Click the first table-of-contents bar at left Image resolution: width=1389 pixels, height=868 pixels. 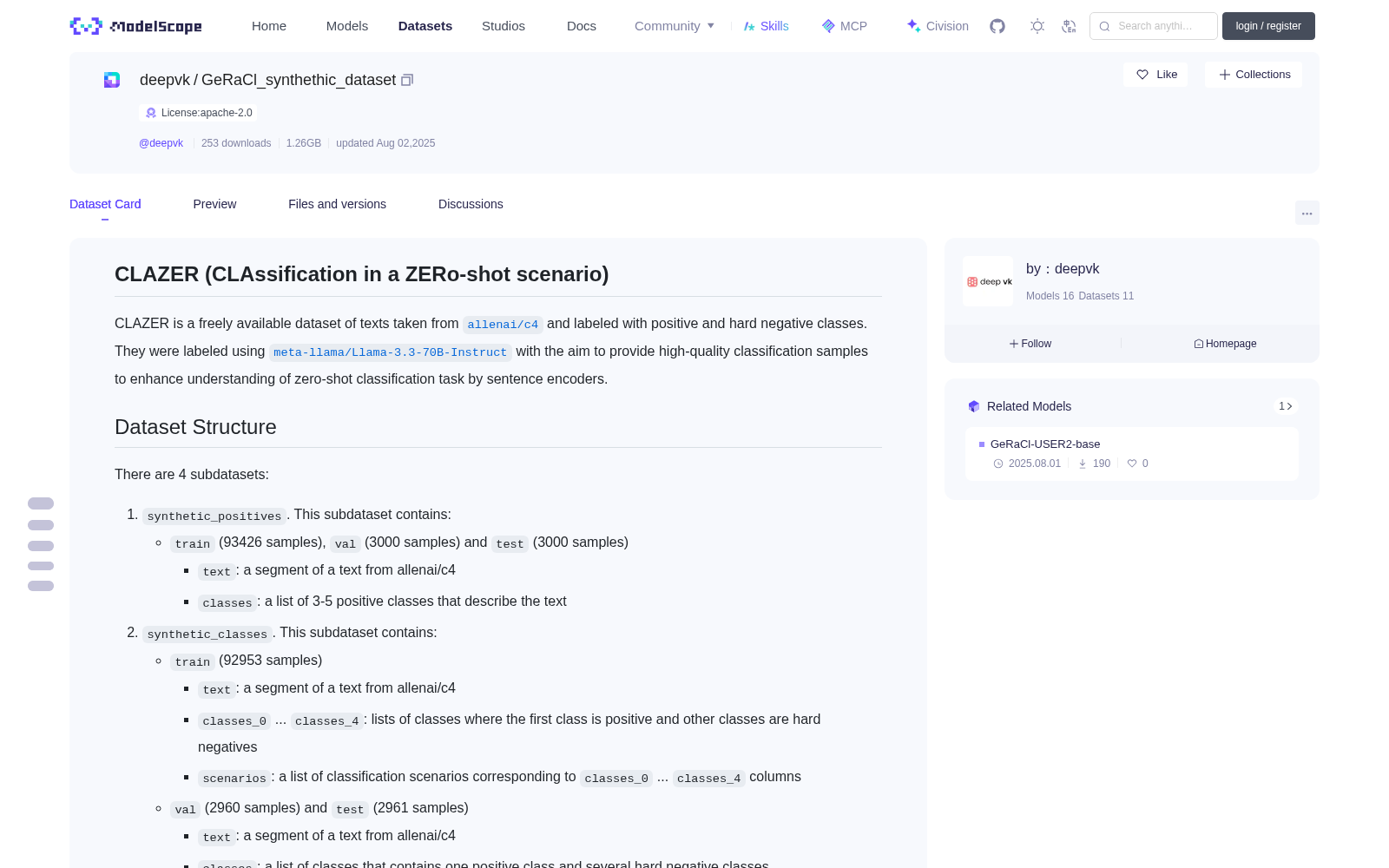(x=41, y=503)
